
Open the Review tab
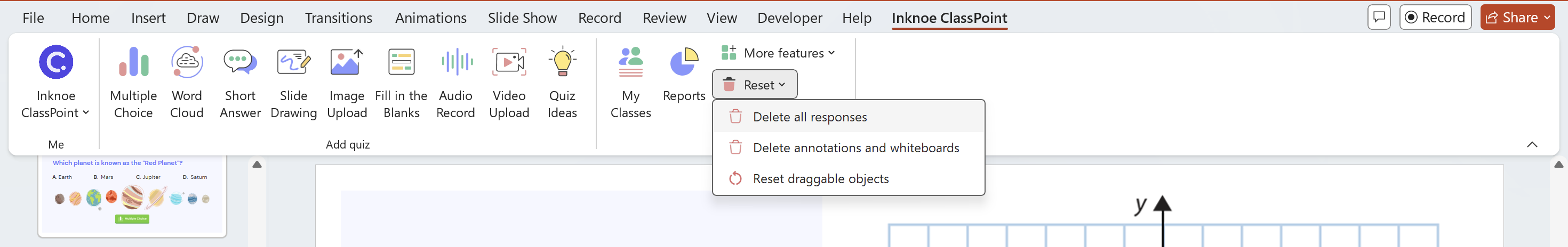(664, 18)
